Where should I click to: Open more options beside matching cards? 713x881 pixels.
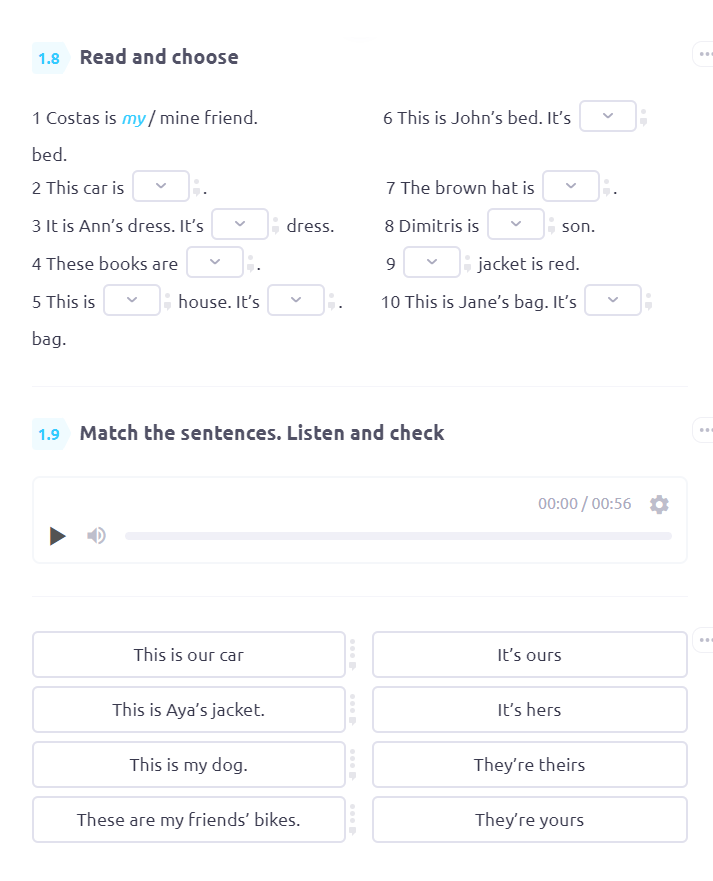(x=704, y=640)
